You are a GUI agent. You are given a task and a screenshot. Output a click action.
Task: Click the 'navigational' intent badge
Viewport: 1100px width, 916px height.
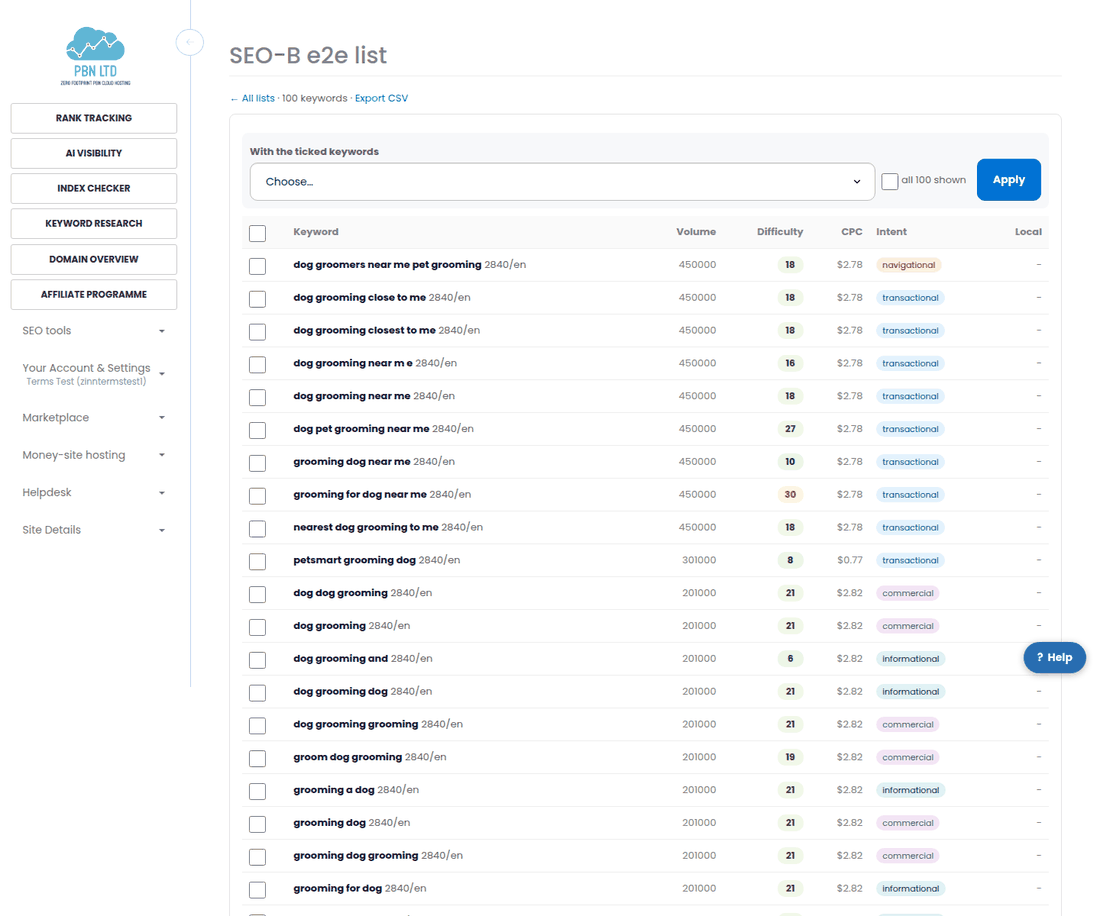click(x=908, y=264)
